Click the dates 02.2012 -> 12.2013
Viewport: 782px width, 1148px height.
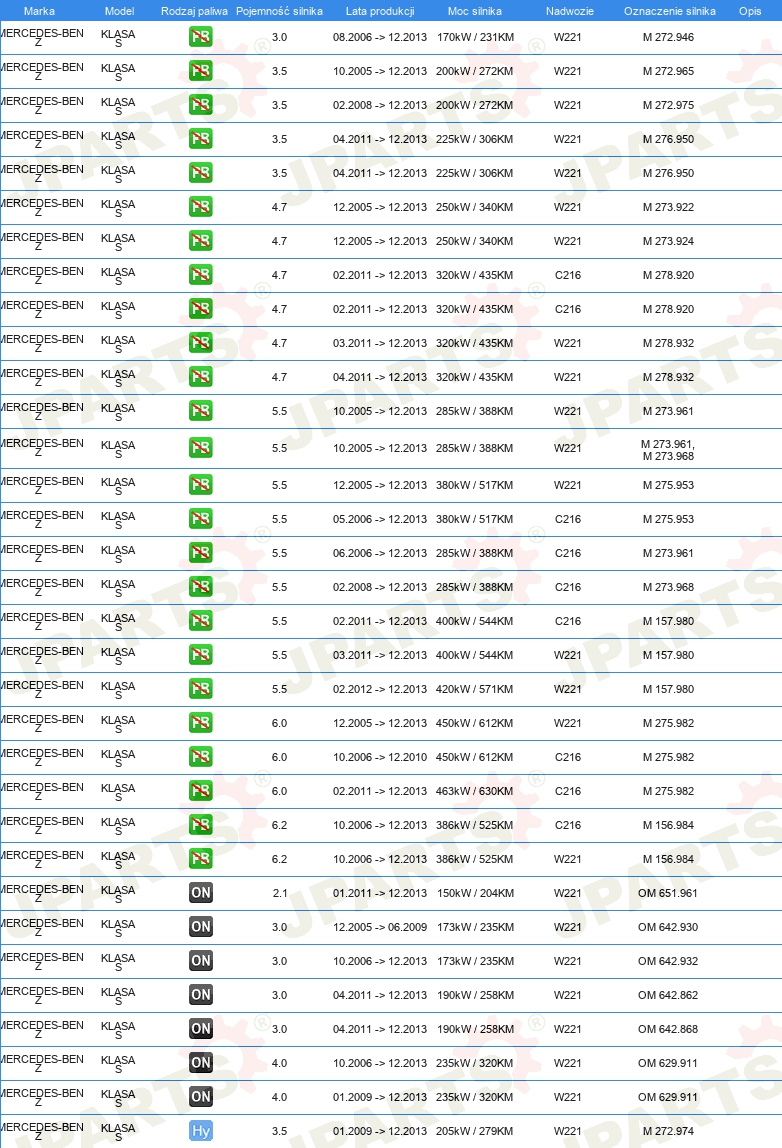(x=380, y=689)
